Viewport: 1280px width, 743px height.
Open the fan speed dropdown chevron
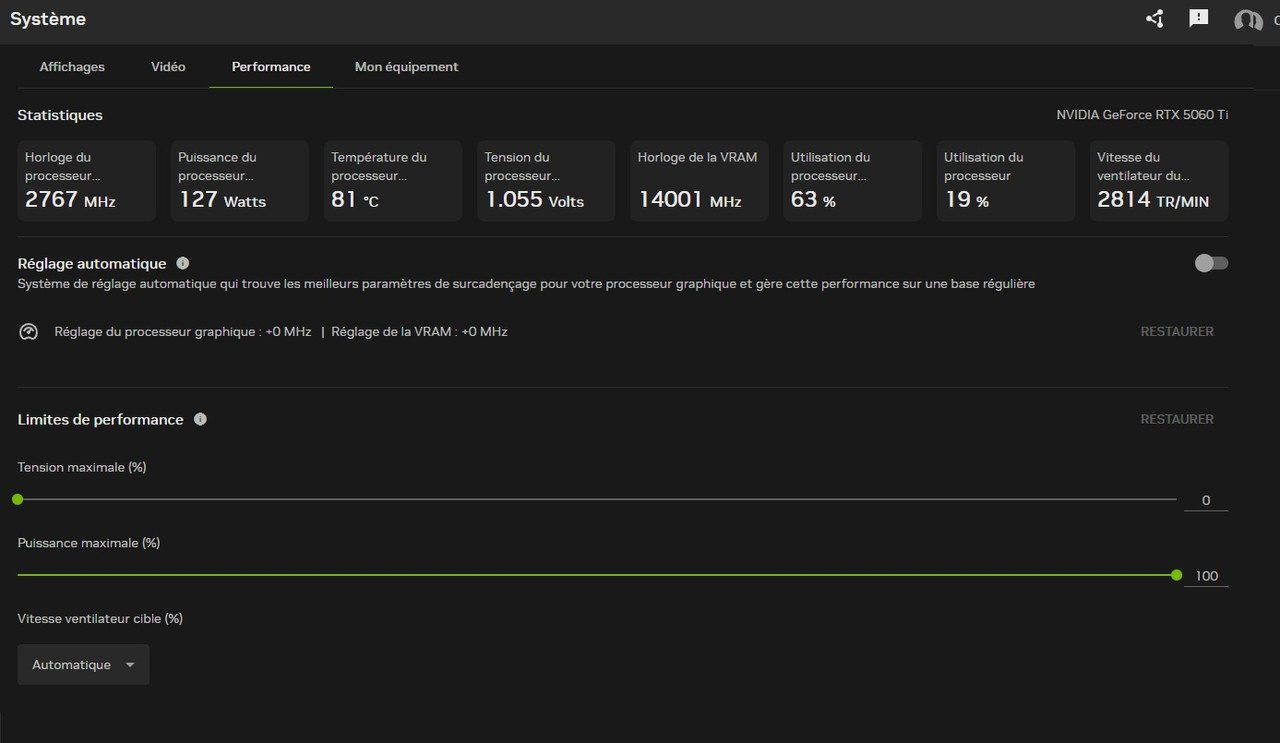pos(129,664)
